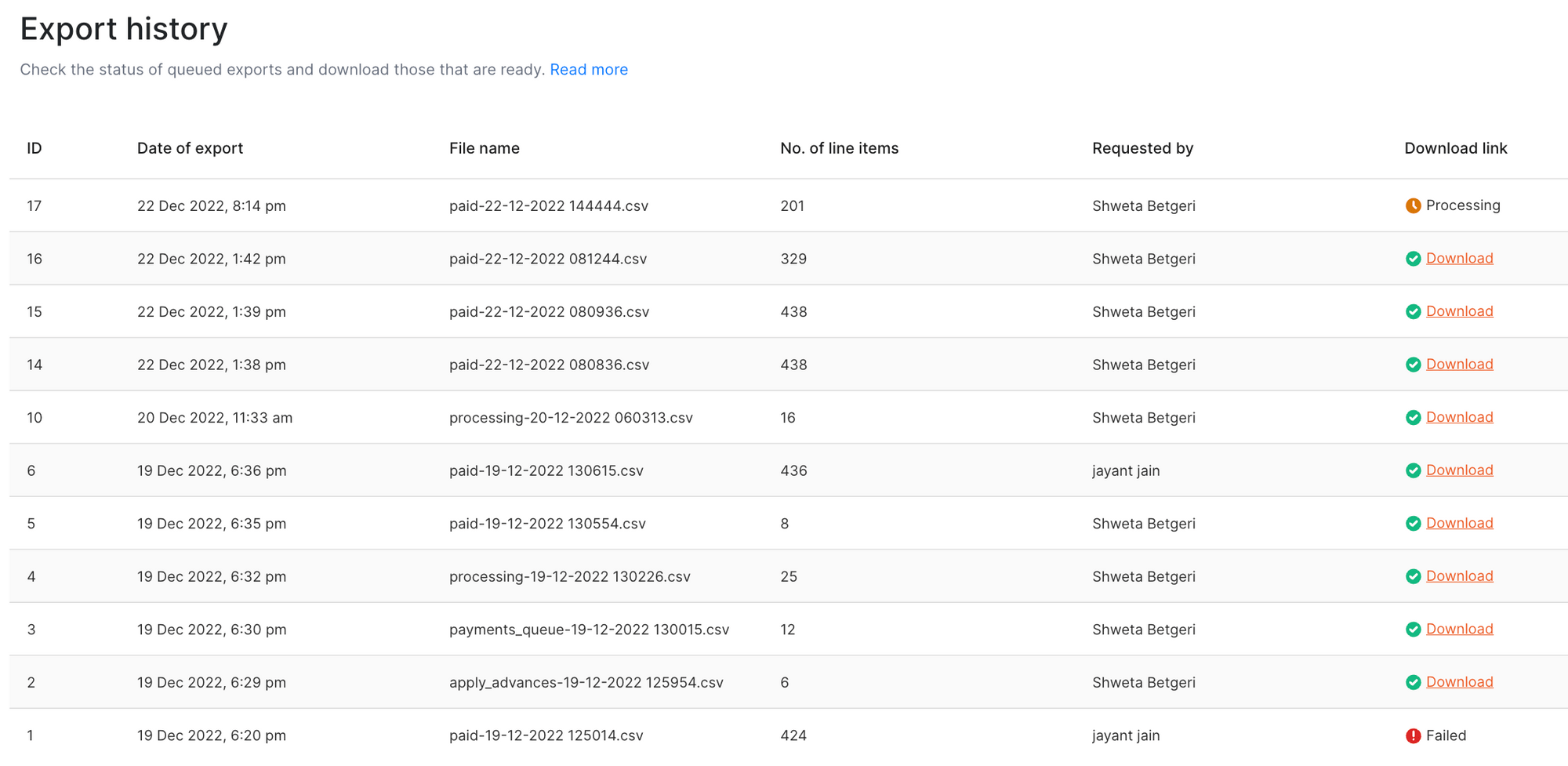Open the Read more link
Image resolution: width=1568 pixels, height=766 pixels.
point(588,70)
